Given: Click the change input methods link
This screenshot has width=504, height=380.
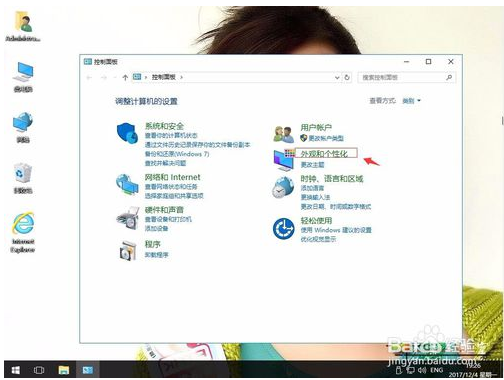Looking at the screenshot, I should [x=315, y=197].
